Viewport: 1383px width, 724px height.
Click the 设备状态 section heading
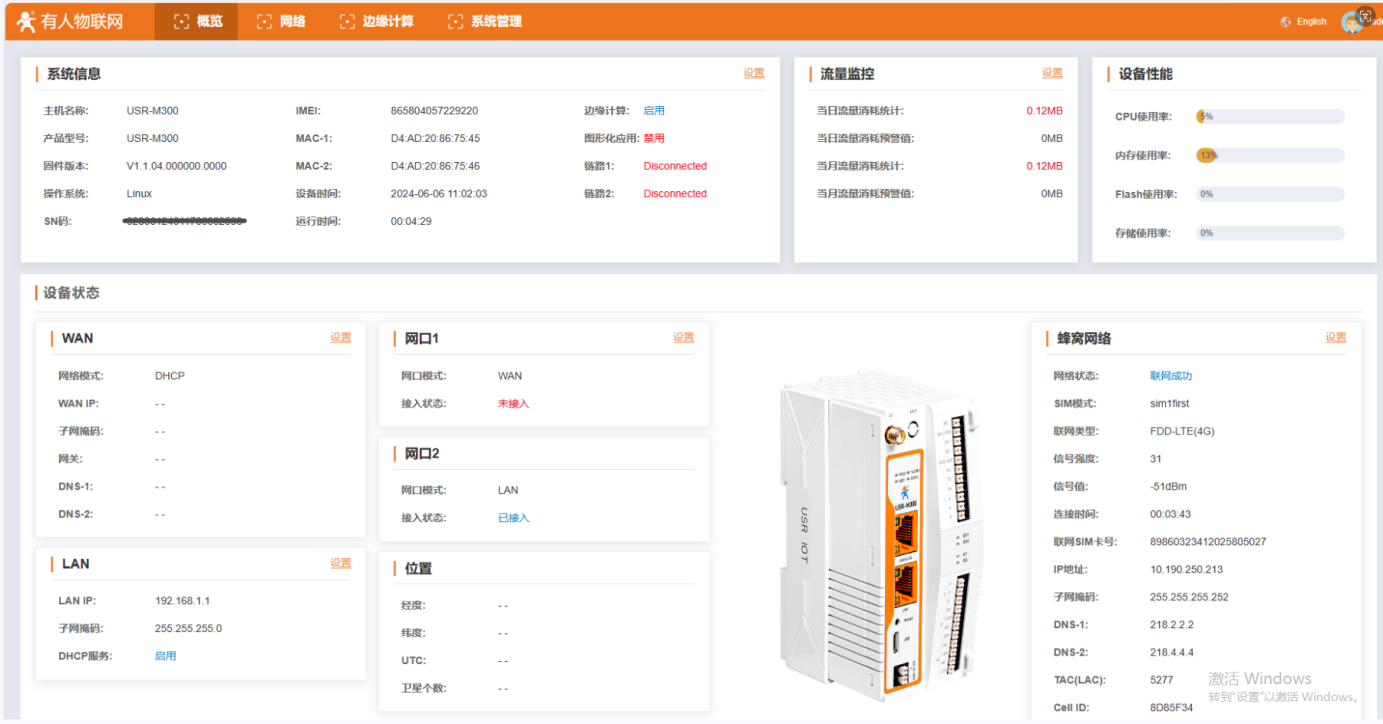(x=71, y=293)
